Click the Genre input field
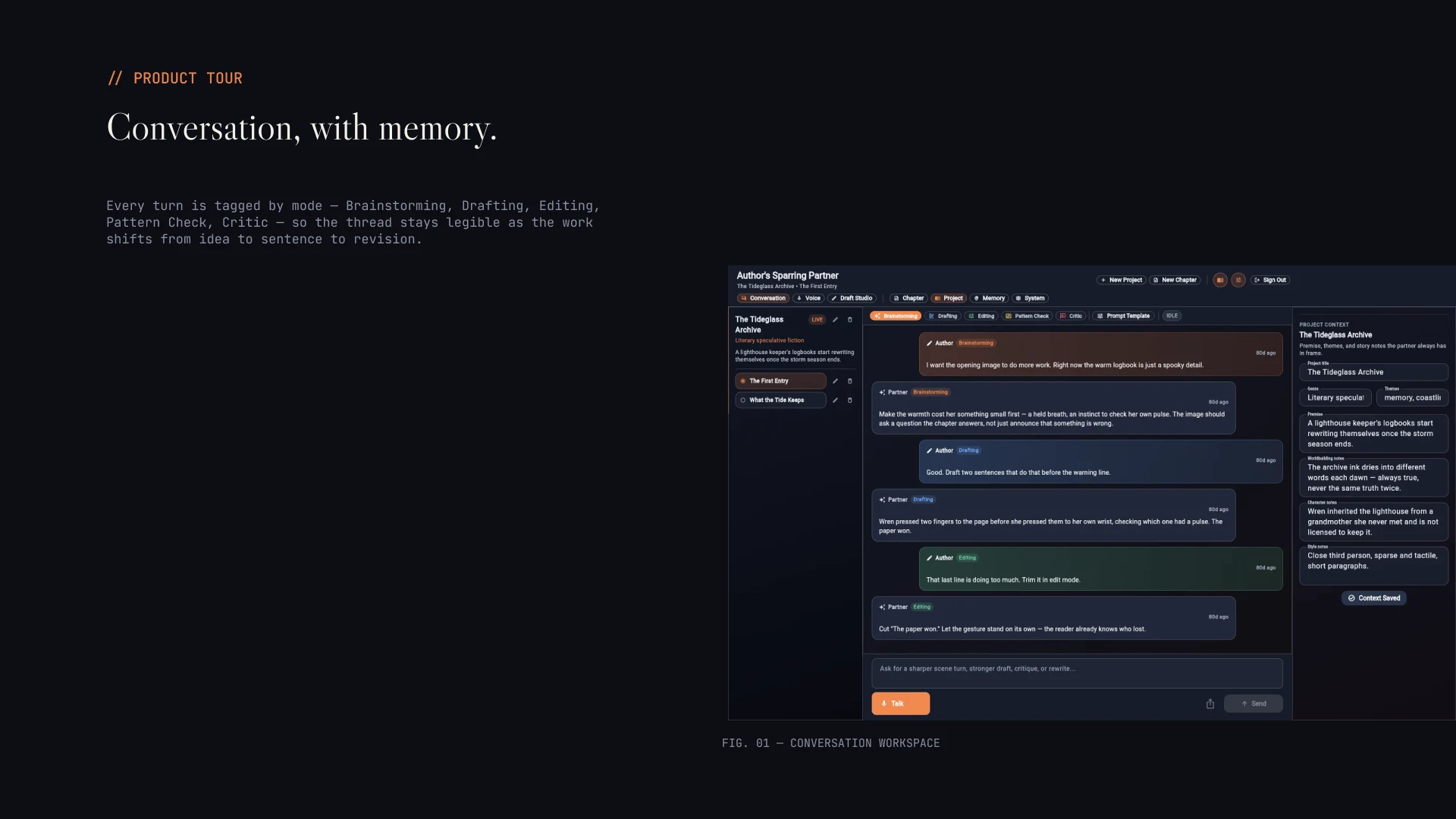1456x819 pixels. 1335,398
